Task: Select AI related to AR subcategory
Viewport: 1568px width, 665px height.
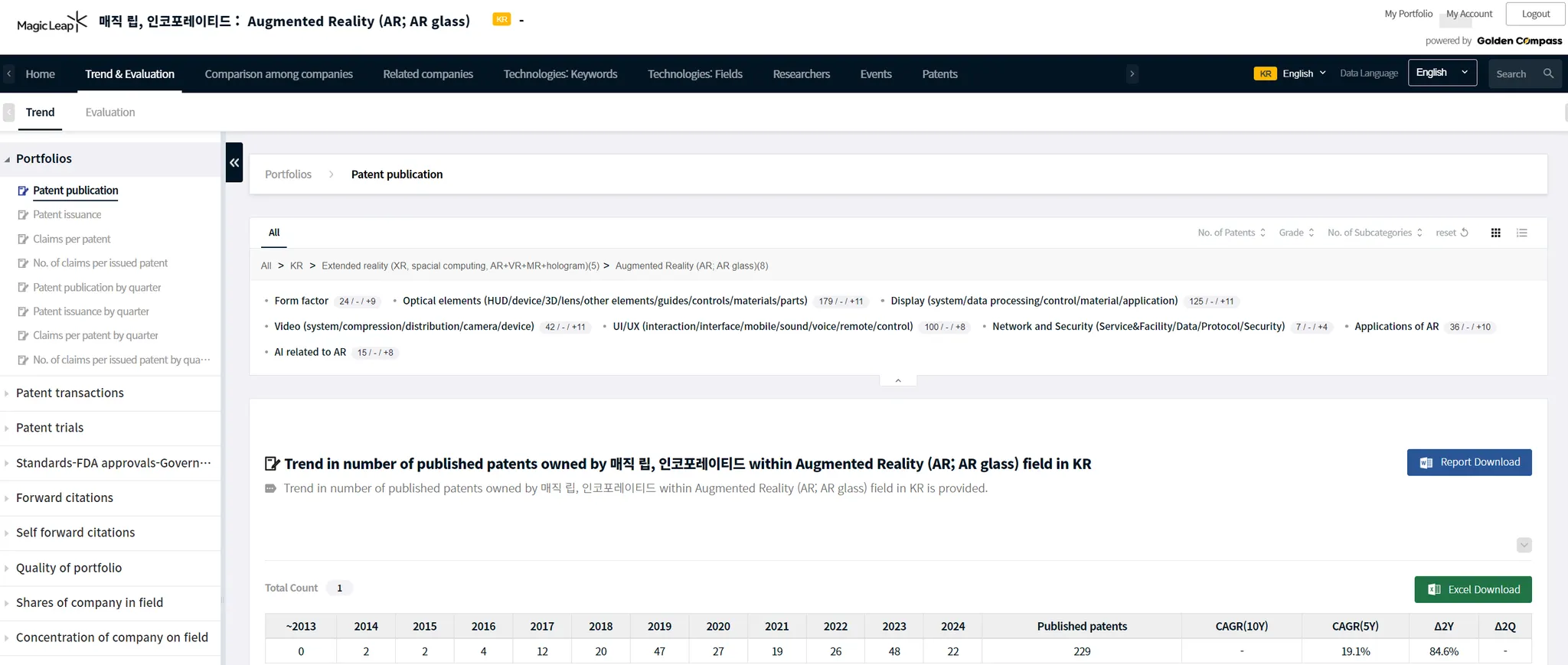Action: pyautogui.click(x=310, y=352)
